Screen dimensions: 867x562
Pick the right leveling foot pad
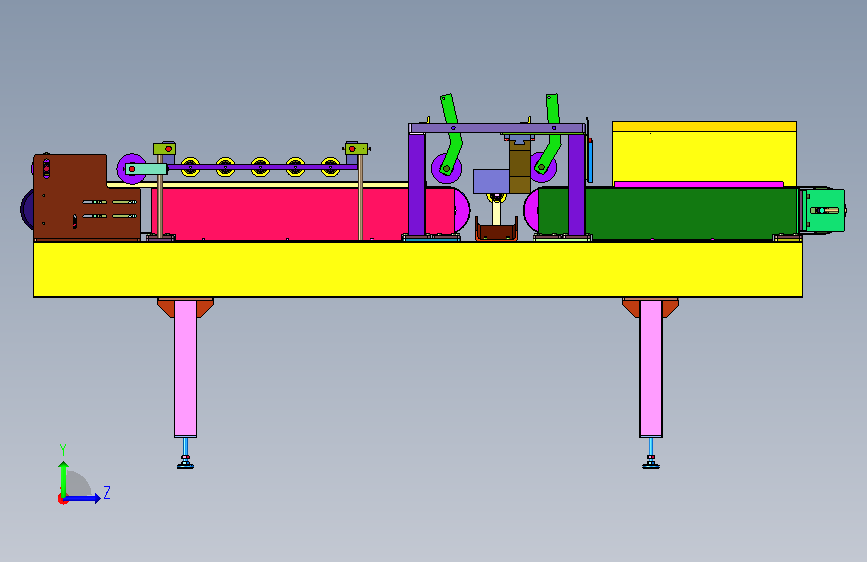pos(651,465)
